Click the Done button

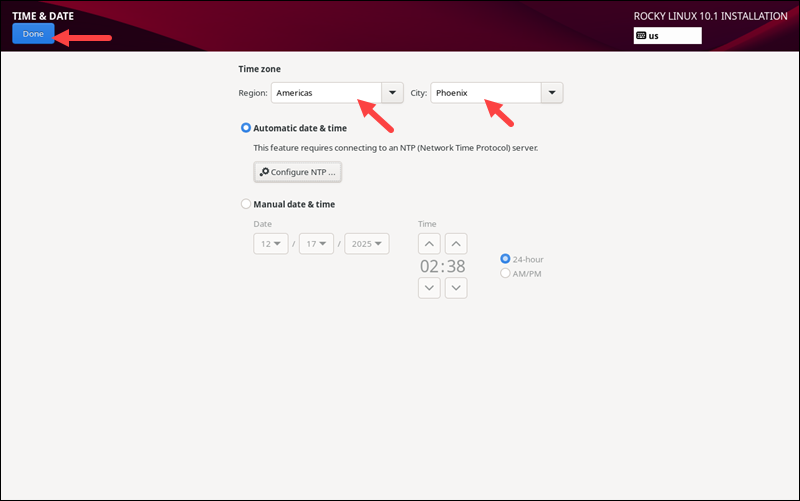tap(33, 34)
